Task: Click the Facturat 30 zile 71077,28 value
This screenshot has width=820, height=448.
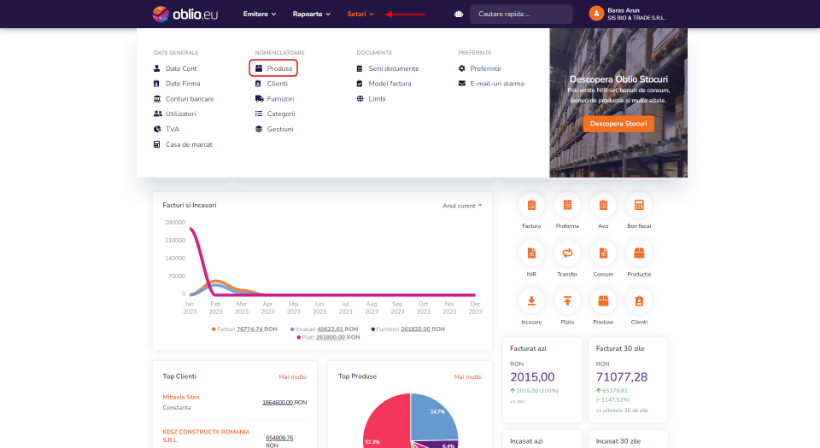Action: click(622, 377)
